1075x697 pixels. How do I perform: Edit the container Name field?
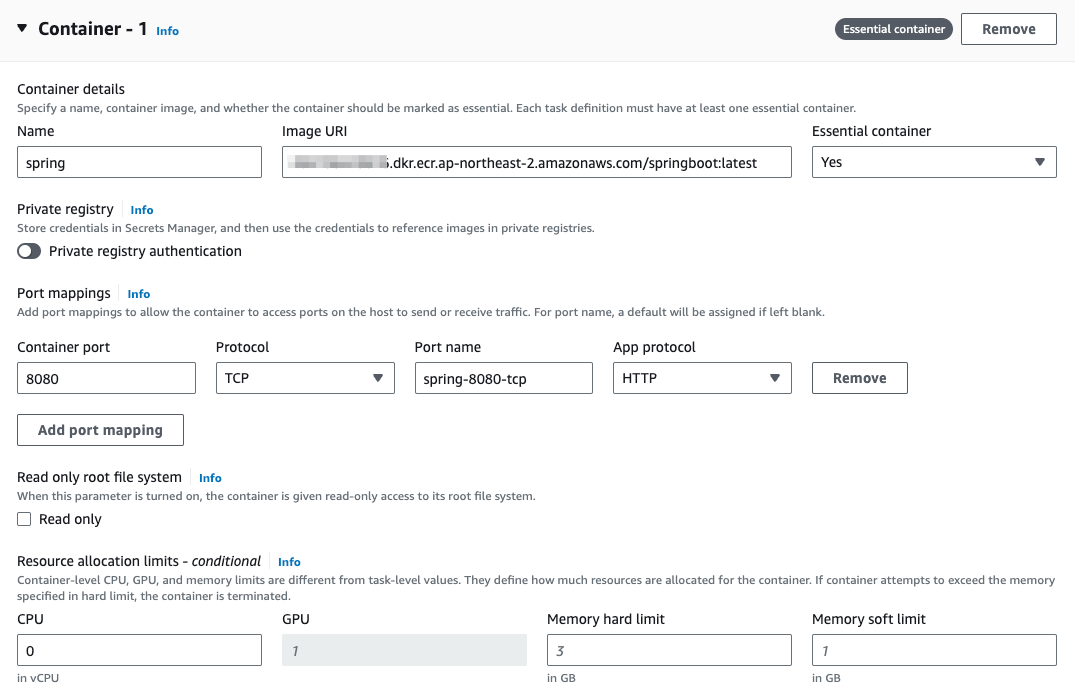pyautogui.click(x=139, y=162)
